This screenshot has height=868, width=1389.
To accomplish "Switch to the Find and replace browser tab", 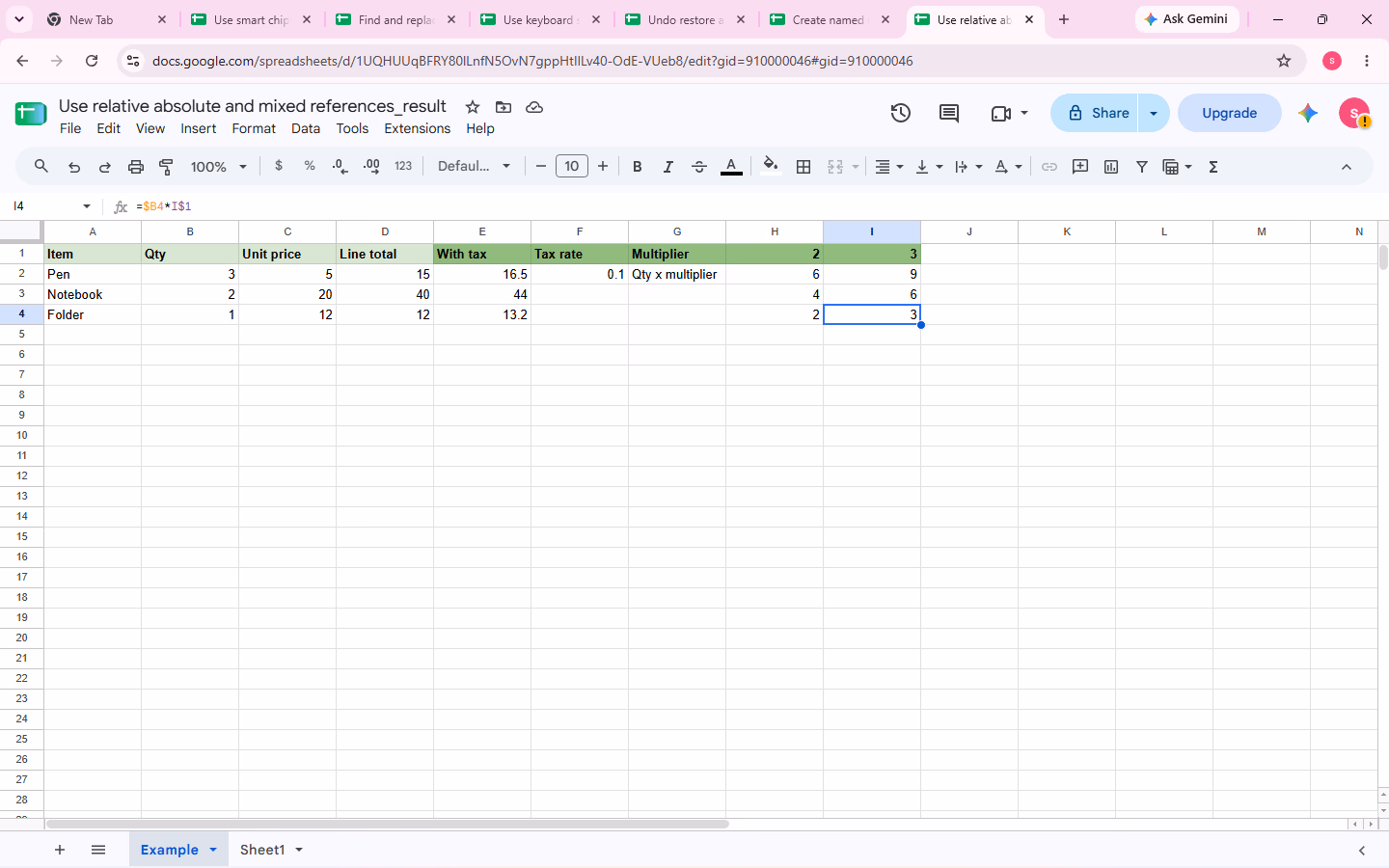I will pos(396,19).
